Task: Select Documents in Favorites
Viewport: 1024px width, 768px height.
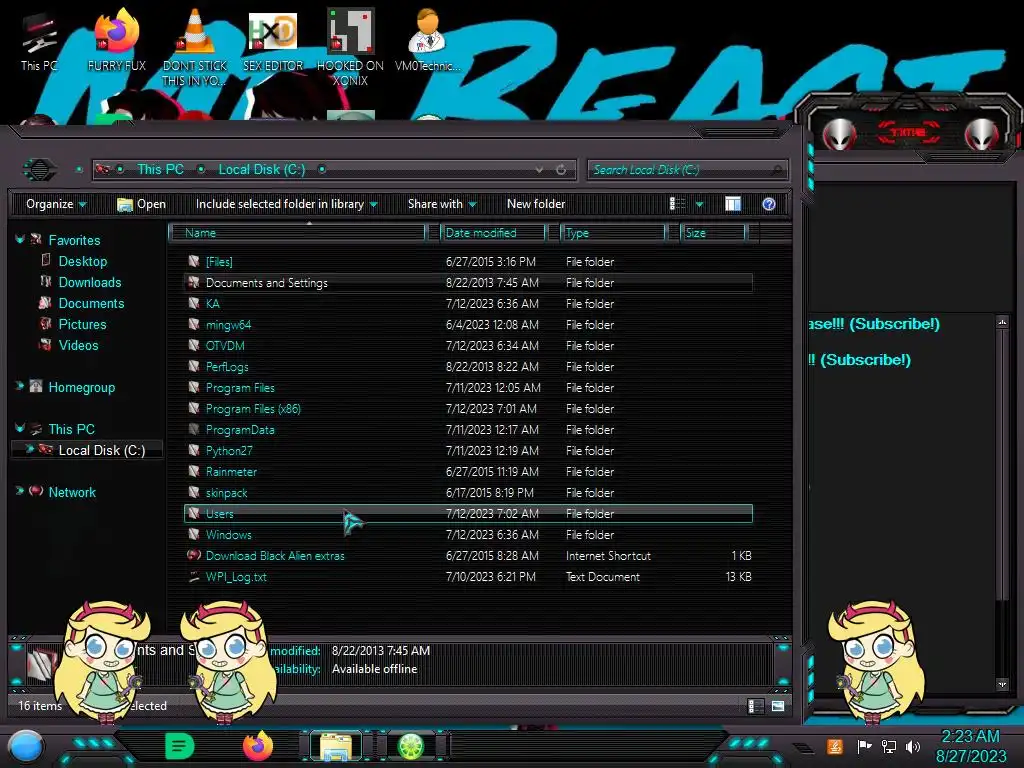Action: click(91, 304)
